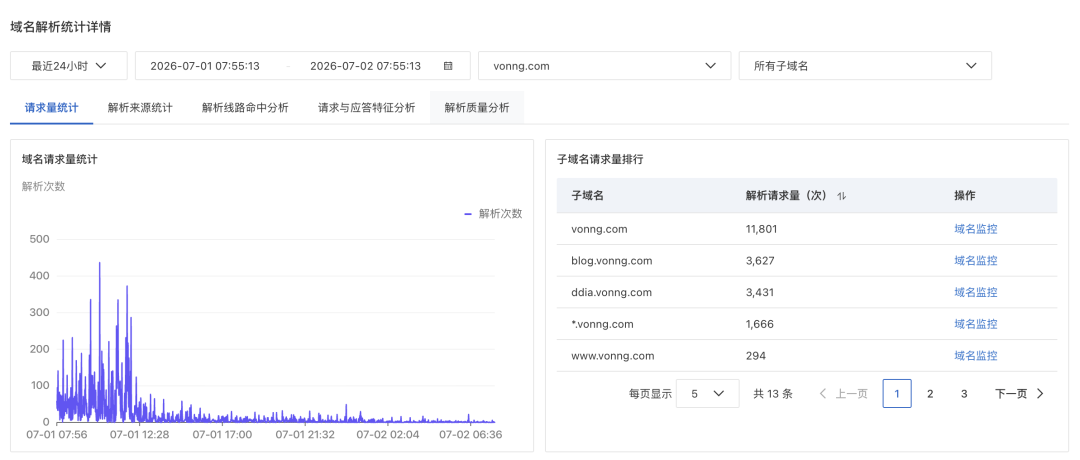Viewport: 1080px width, 460px height.
Task: Click the 3,627 request count value
Action: [760, 261]
